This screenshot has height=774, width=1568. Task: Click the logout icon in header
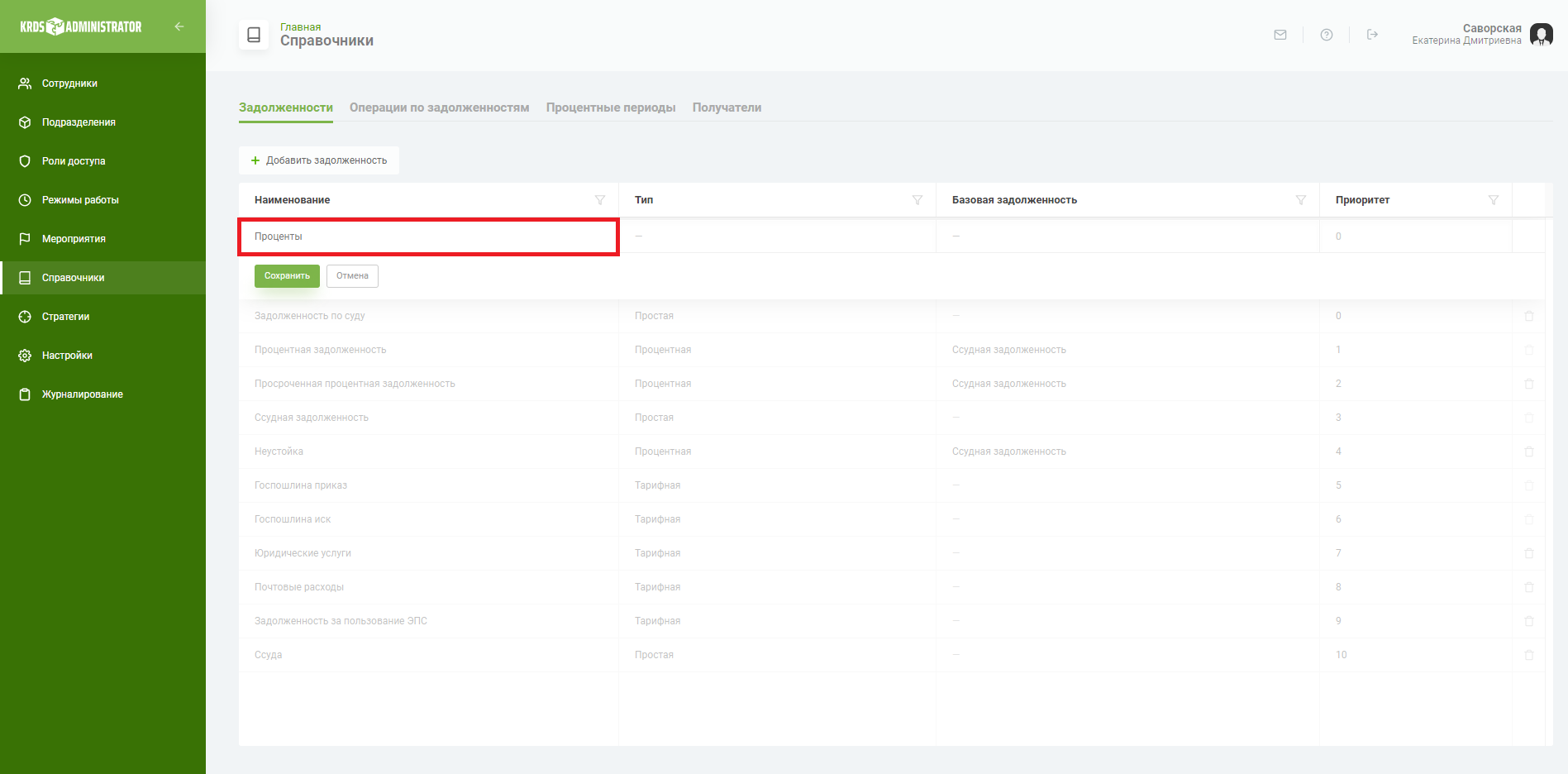1372,35
